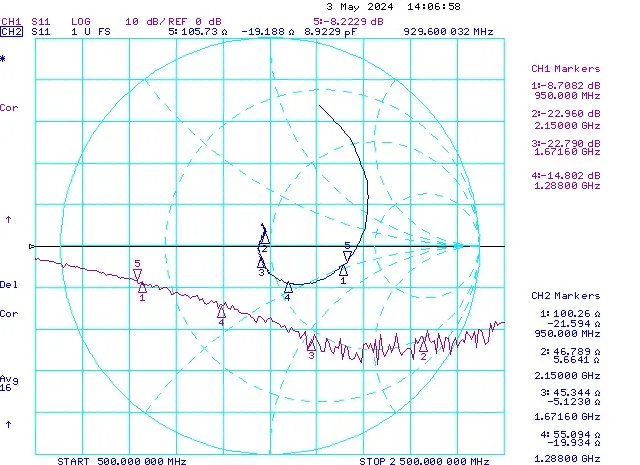The width and height of the screenshot is (640, 465).
Task: Select marker 5 on the blue Smith chart trace
Action: pyautogui.click(x=347, y=256)
